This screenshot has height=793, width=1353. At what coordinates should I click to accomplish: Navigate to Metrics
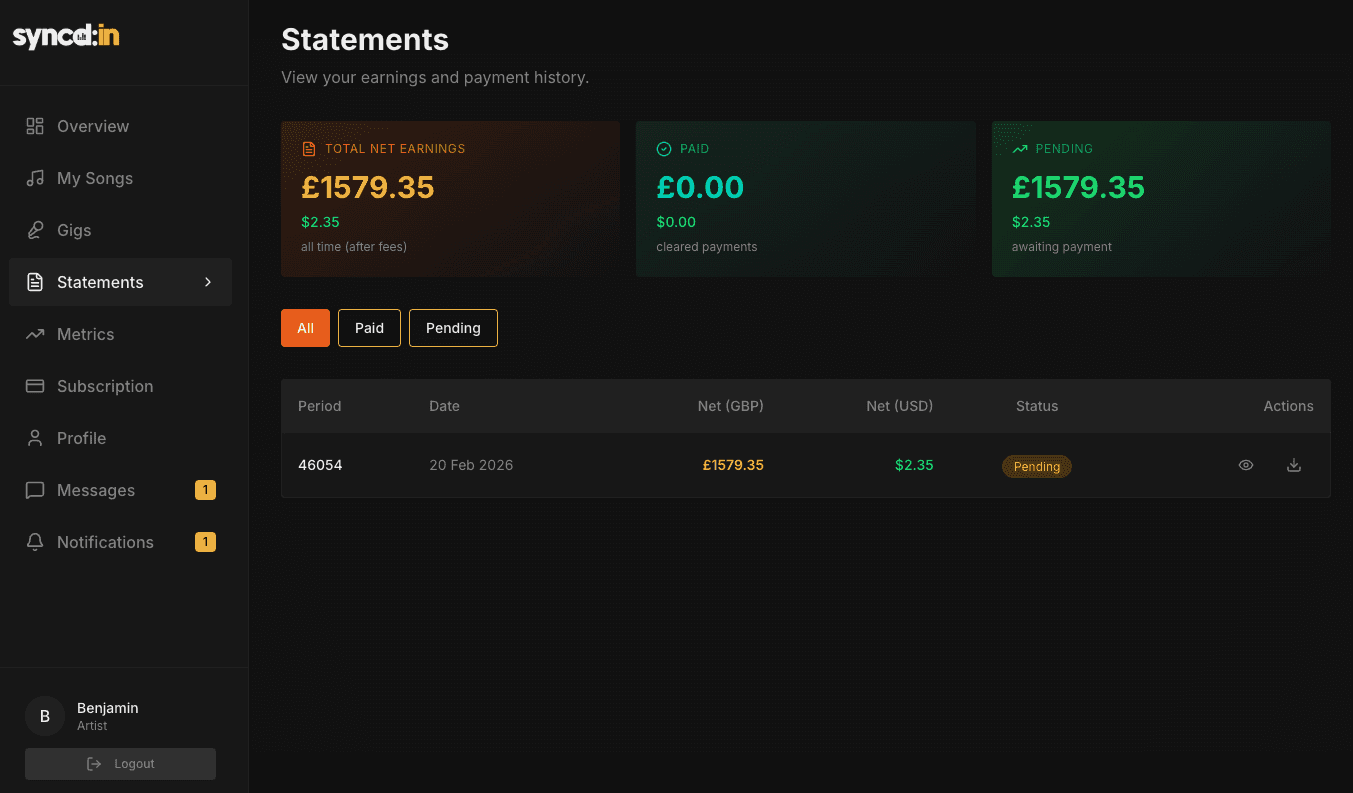pyautogui.click(x=120, y=334)
